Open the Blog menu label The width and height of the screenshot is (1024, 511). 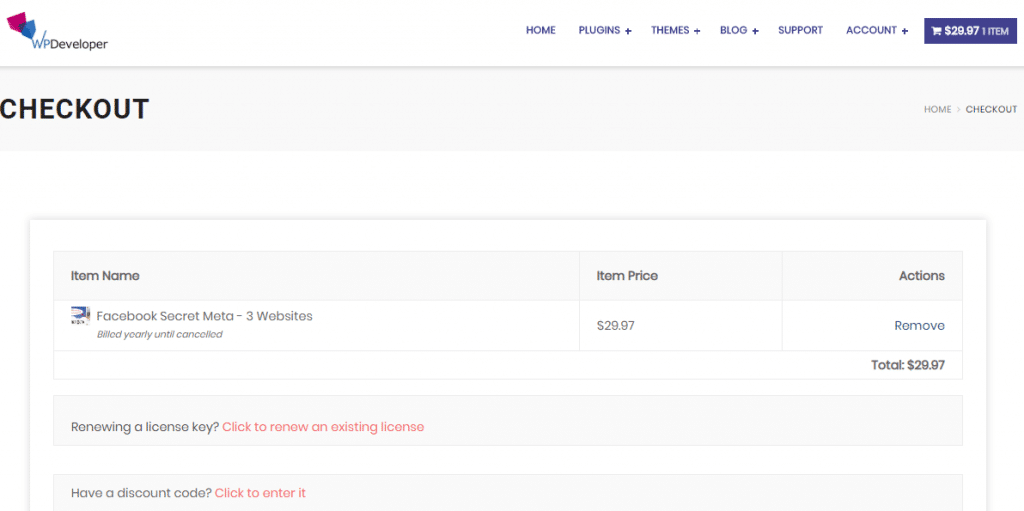click(x=733, y=31)
